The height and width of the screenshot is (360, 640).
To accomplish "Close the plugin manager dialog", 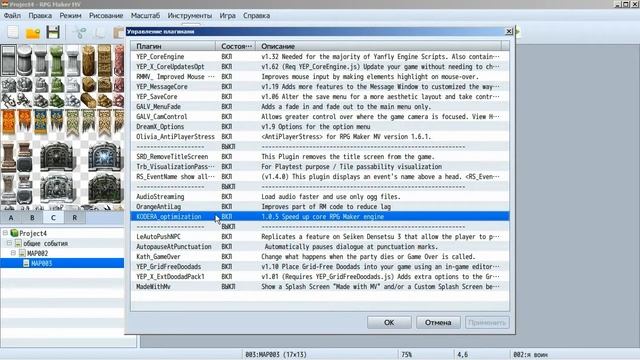I will coord(509,31).
